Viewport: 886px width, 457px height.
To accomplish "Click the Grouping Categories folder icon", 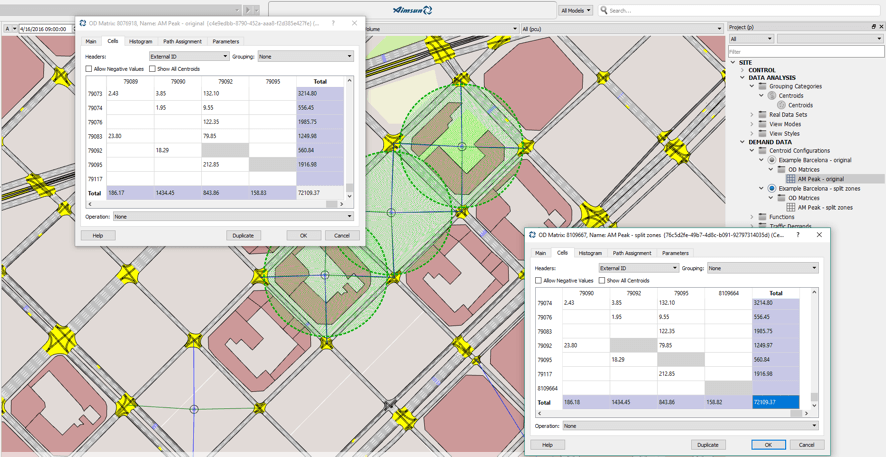I will click(763, 86).
